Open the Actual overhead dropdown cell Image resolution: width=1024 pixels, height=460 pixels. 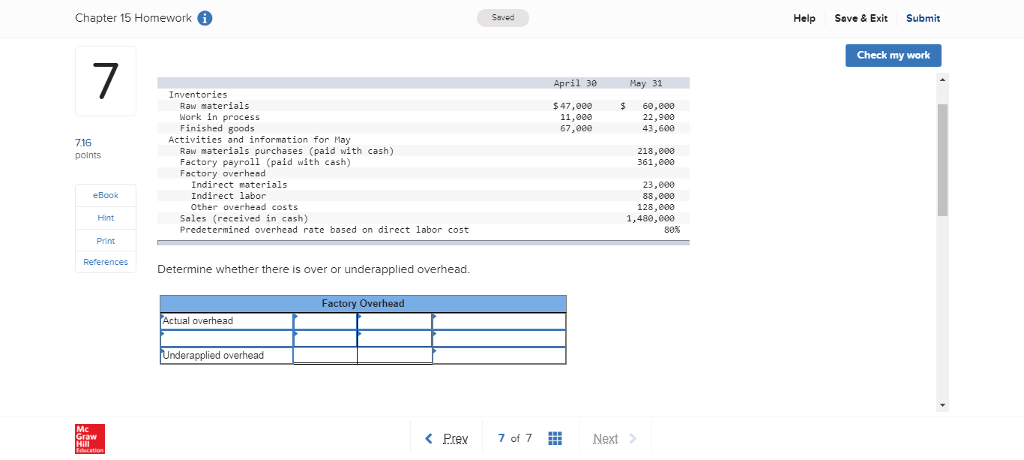click(x=226, y=321)
